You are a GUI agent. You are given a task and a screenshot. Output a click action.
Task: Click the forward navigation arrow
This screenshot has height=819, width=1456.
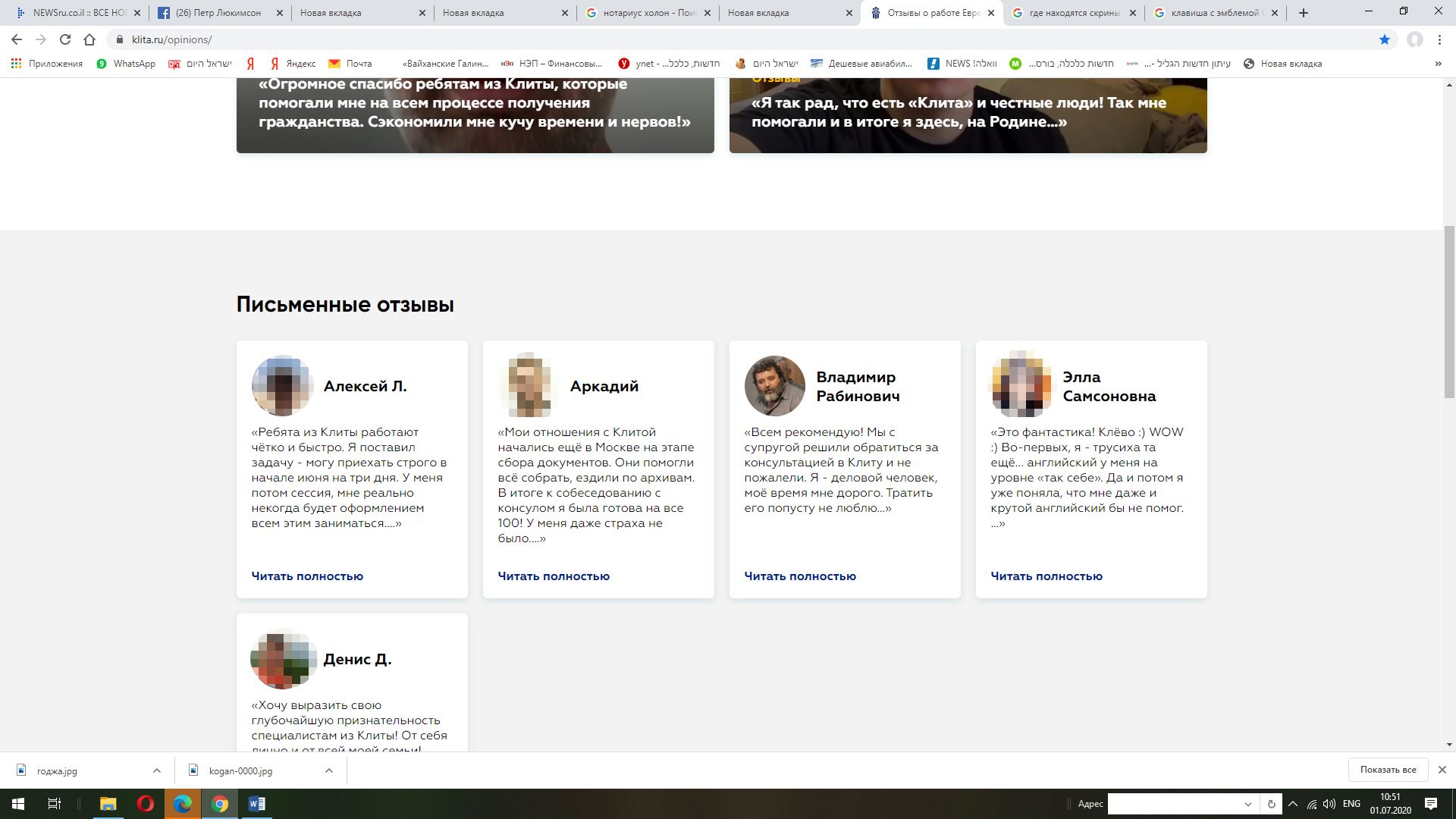(x=41, y=39)
